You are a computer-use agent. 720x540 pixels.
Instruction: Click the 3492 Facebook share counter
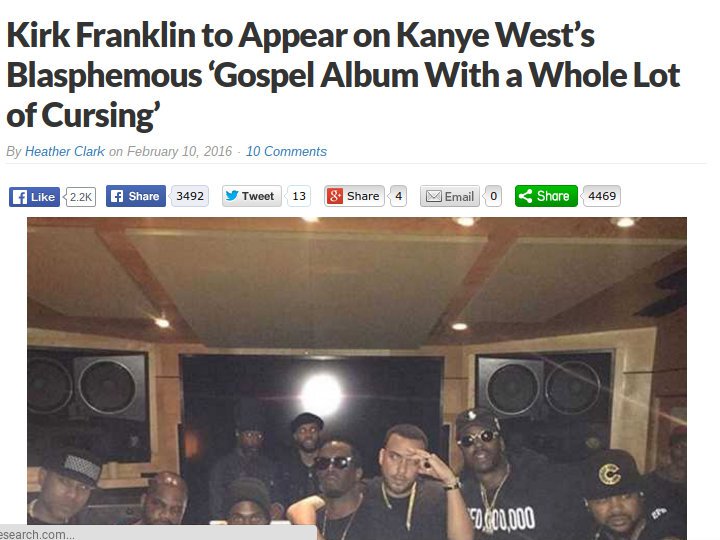point(190,196)
